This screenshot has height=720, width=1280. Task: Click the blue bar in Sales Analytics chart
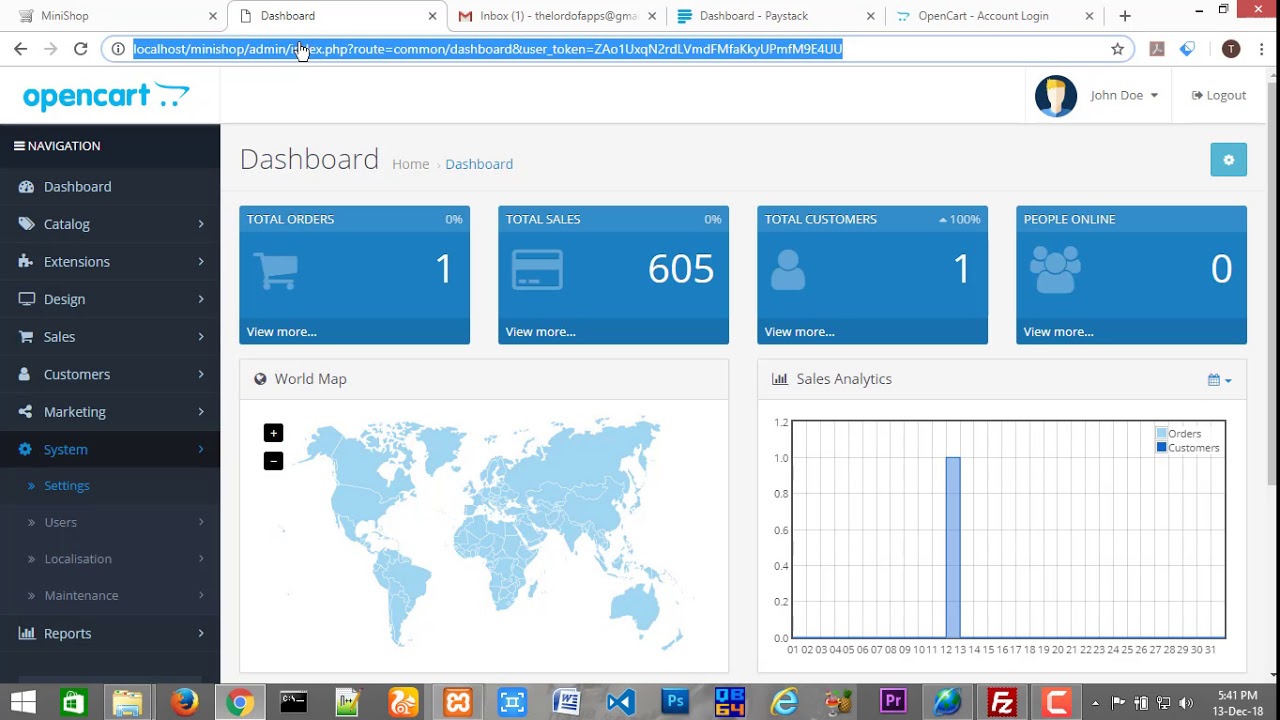(953, 547)
